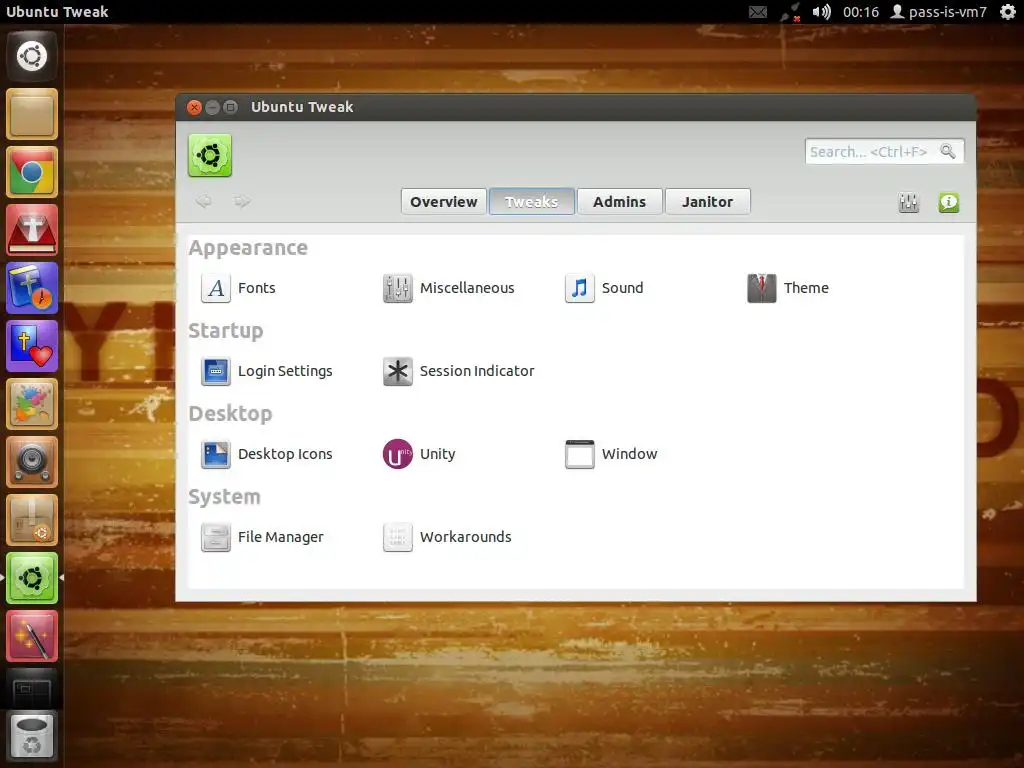Open the Login Settings icon
The width and height of the screenshot is (1024, 768).
tap(216, 371)
